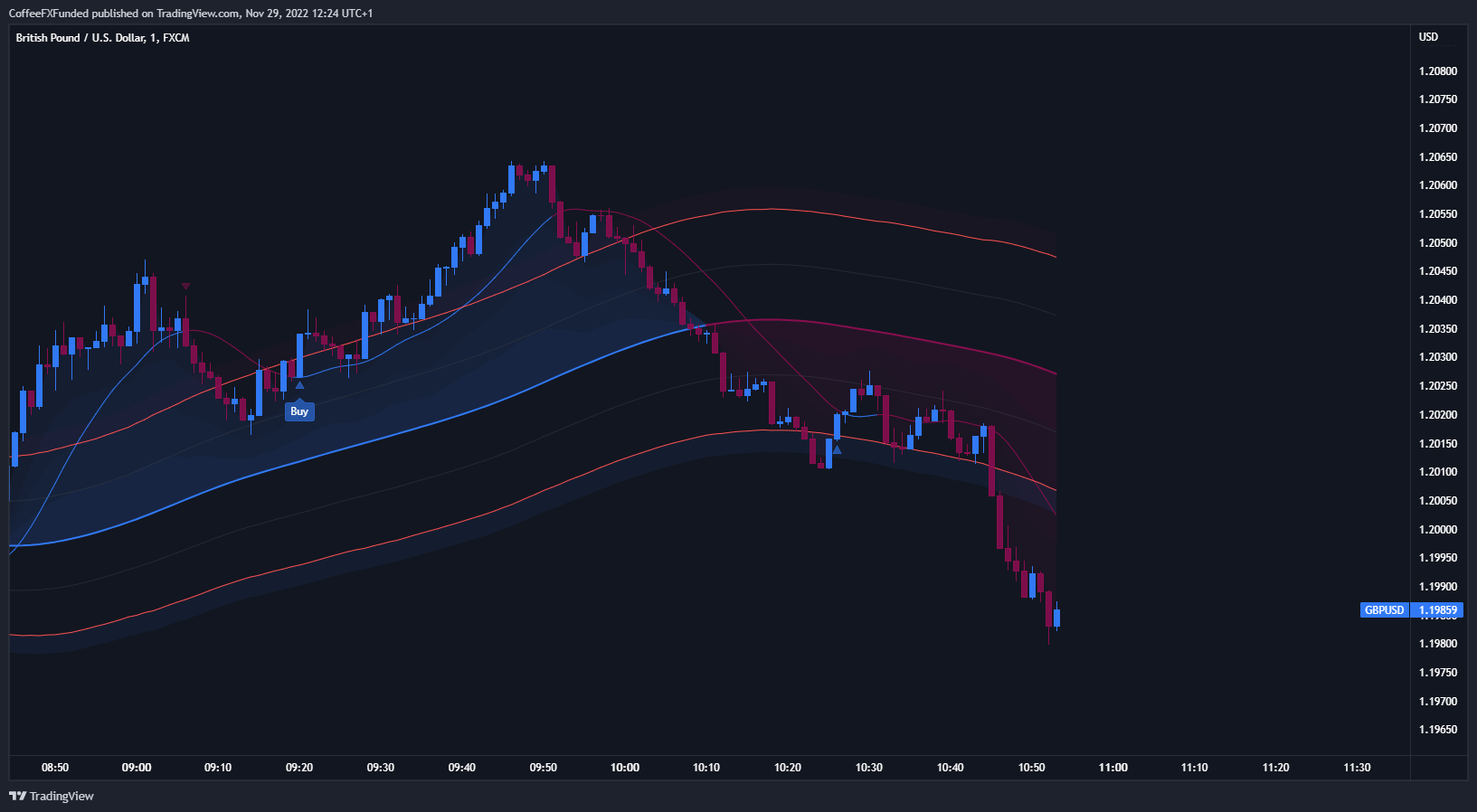Click the TradingView logo icon
This screenshot has height=812, width=1477.
click(x=17, y=796)
